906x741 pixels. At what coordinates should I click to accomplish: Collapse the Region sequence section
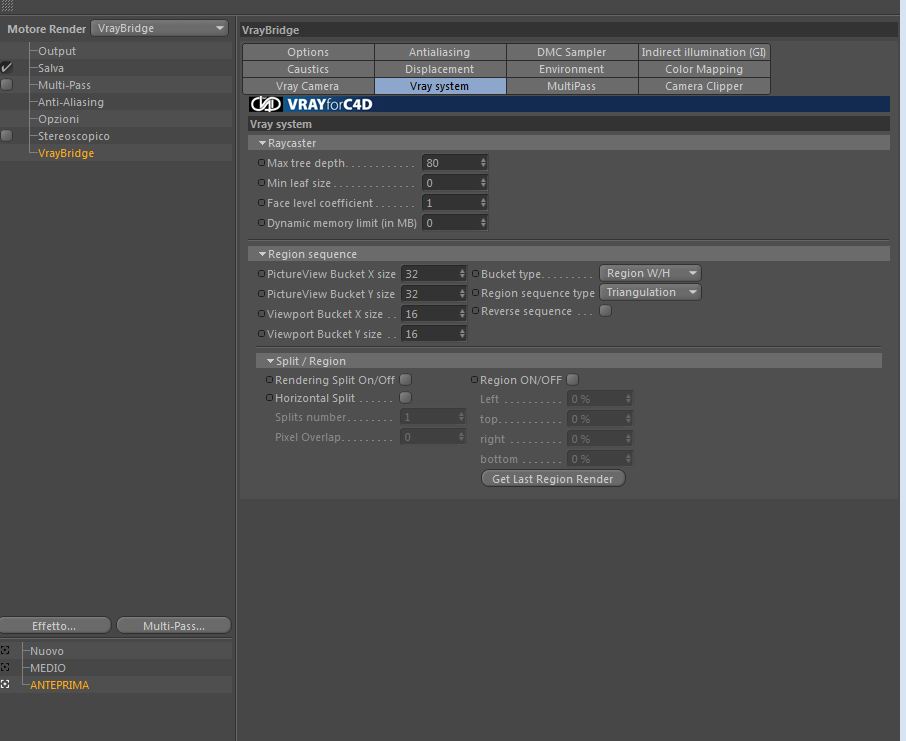[262, 254]
